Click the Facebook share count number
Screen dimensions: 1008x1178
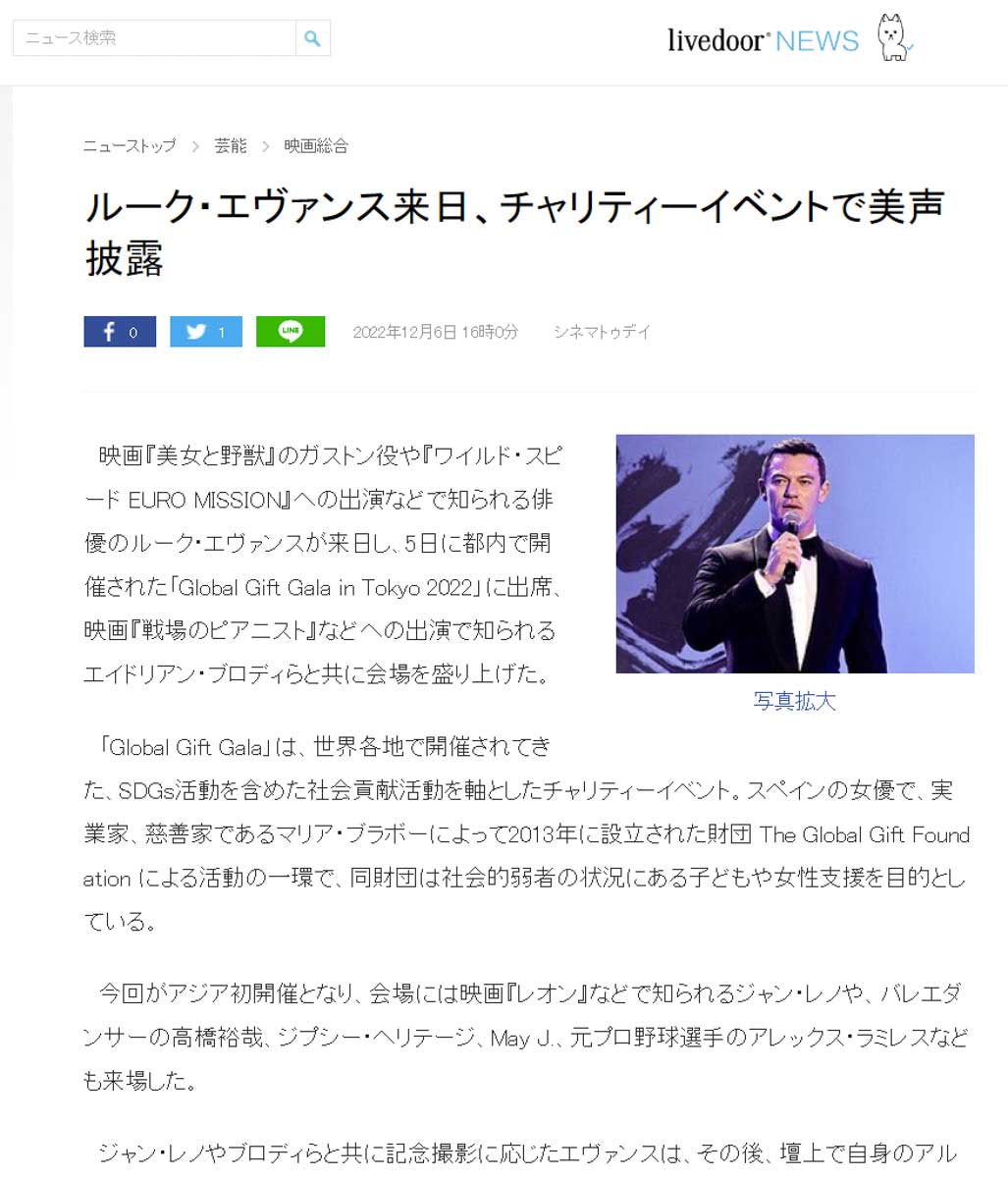[133, 333]
